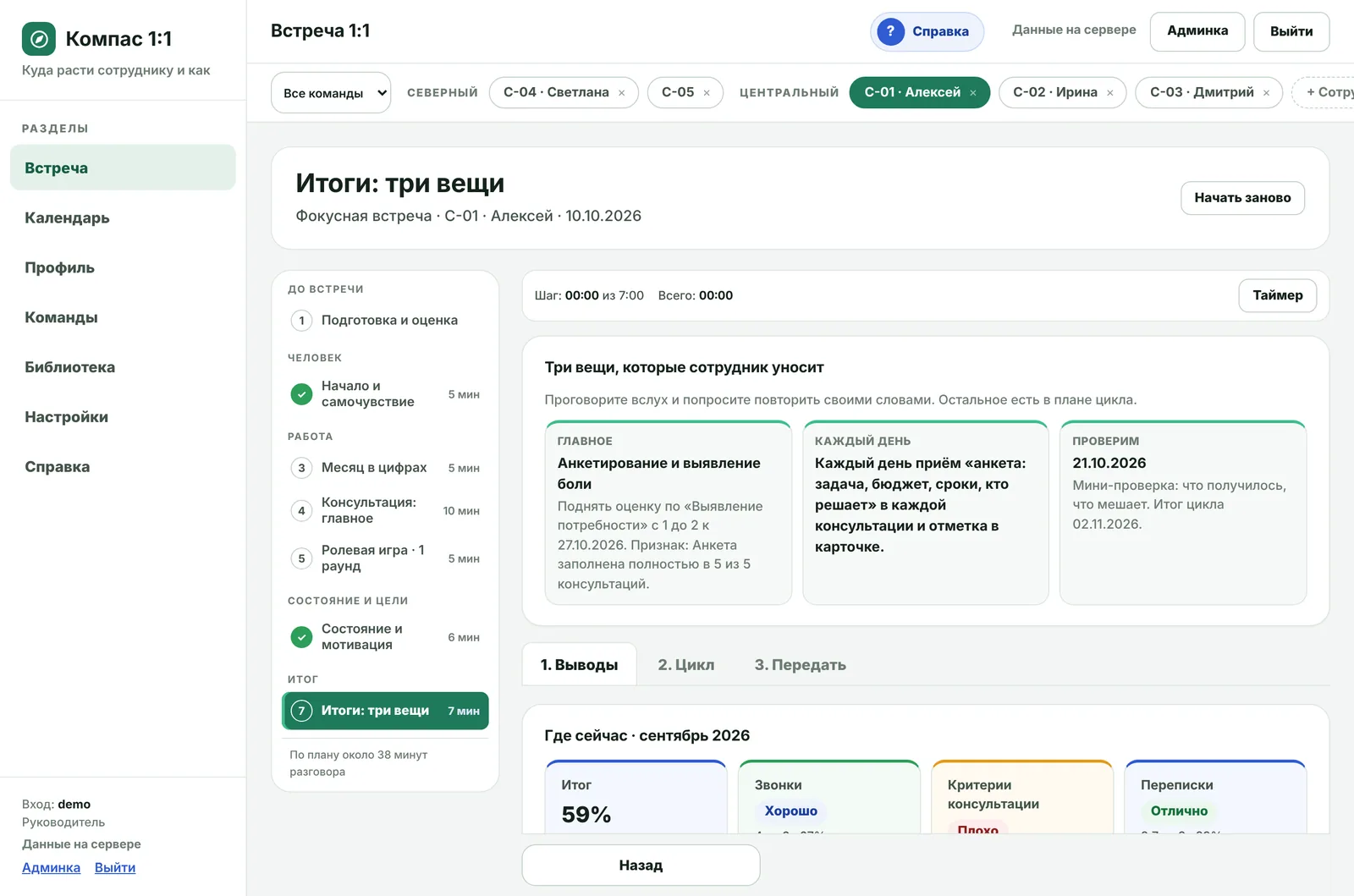Click the text Данные на сервере in header
1354x896 pixels.
[x=1074, y=30]
